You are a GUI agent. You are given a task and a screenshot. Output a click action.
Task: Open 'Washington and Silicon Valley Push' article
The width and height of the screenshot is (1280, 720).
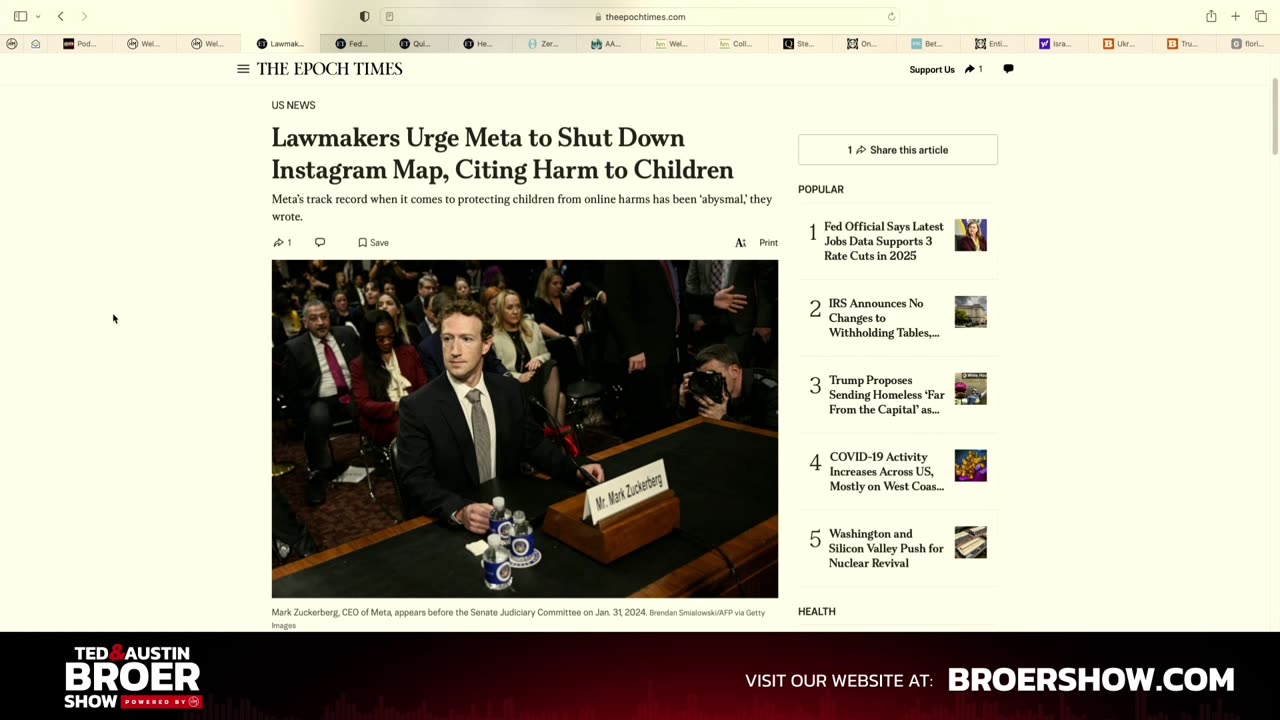click(886, 548)
